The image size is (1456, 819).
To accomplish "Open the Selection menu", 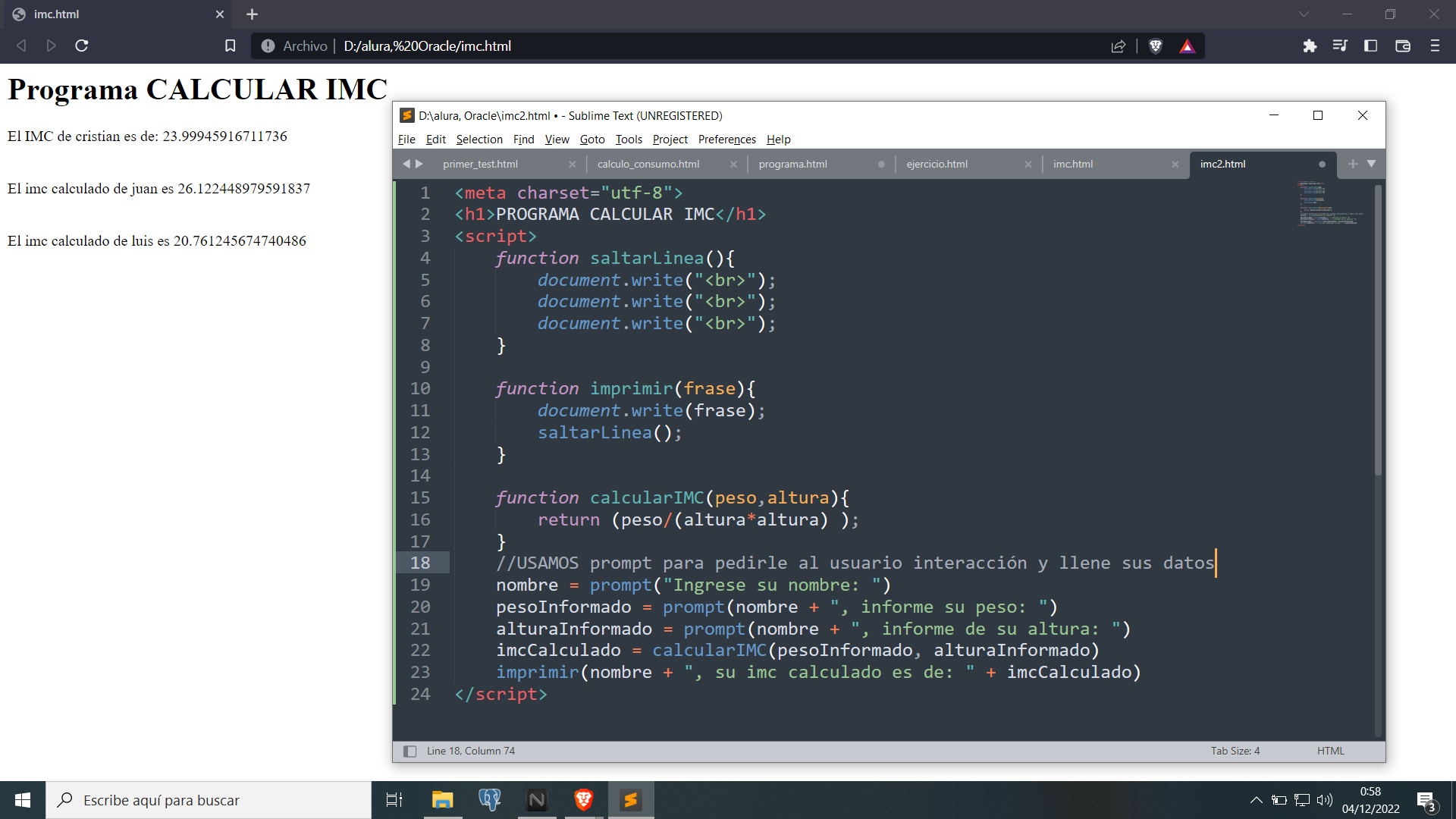I will 479,140.
